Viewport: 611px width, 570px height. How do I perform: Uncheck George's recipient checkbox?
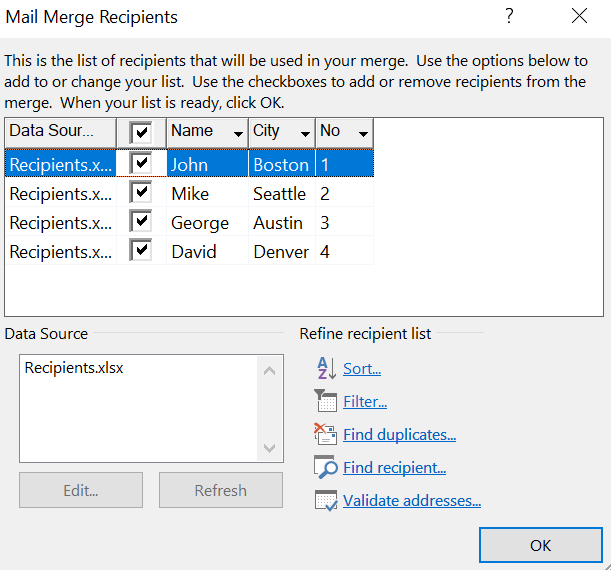(141, 222)
